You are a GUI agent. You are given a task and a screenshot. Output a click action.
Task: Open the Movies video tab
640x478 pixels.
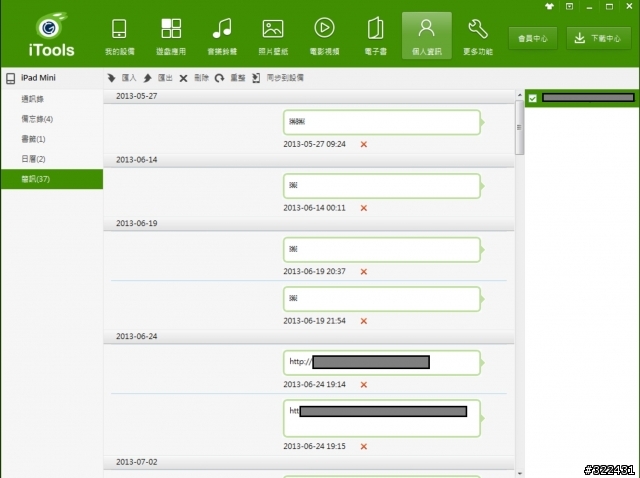click(x=324, y=36)
